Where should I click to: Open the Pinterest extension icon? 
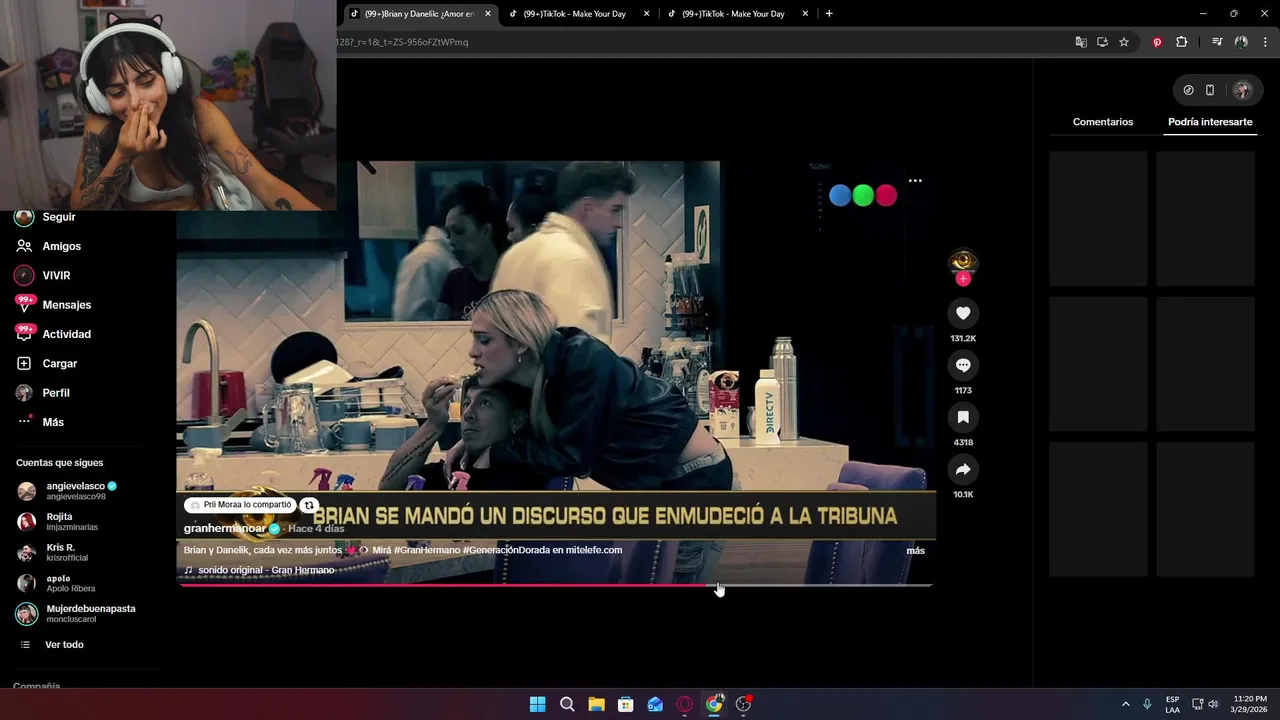point(1157,42)
